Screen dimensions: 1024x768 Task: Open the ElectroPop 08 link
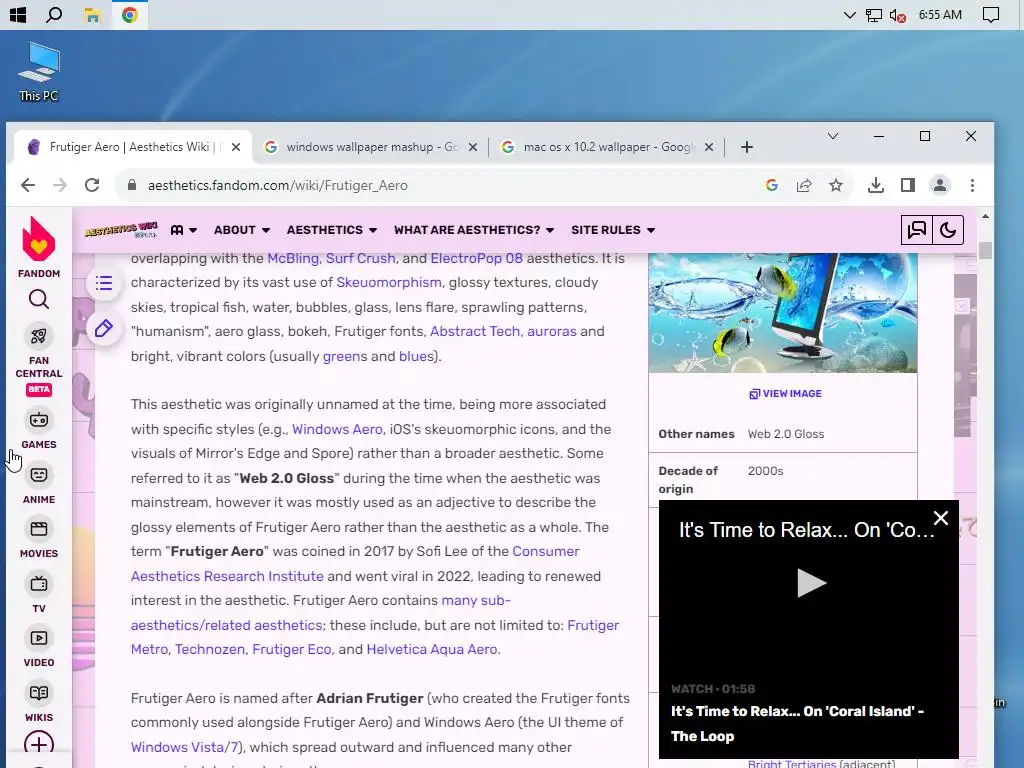click(477, 258)
